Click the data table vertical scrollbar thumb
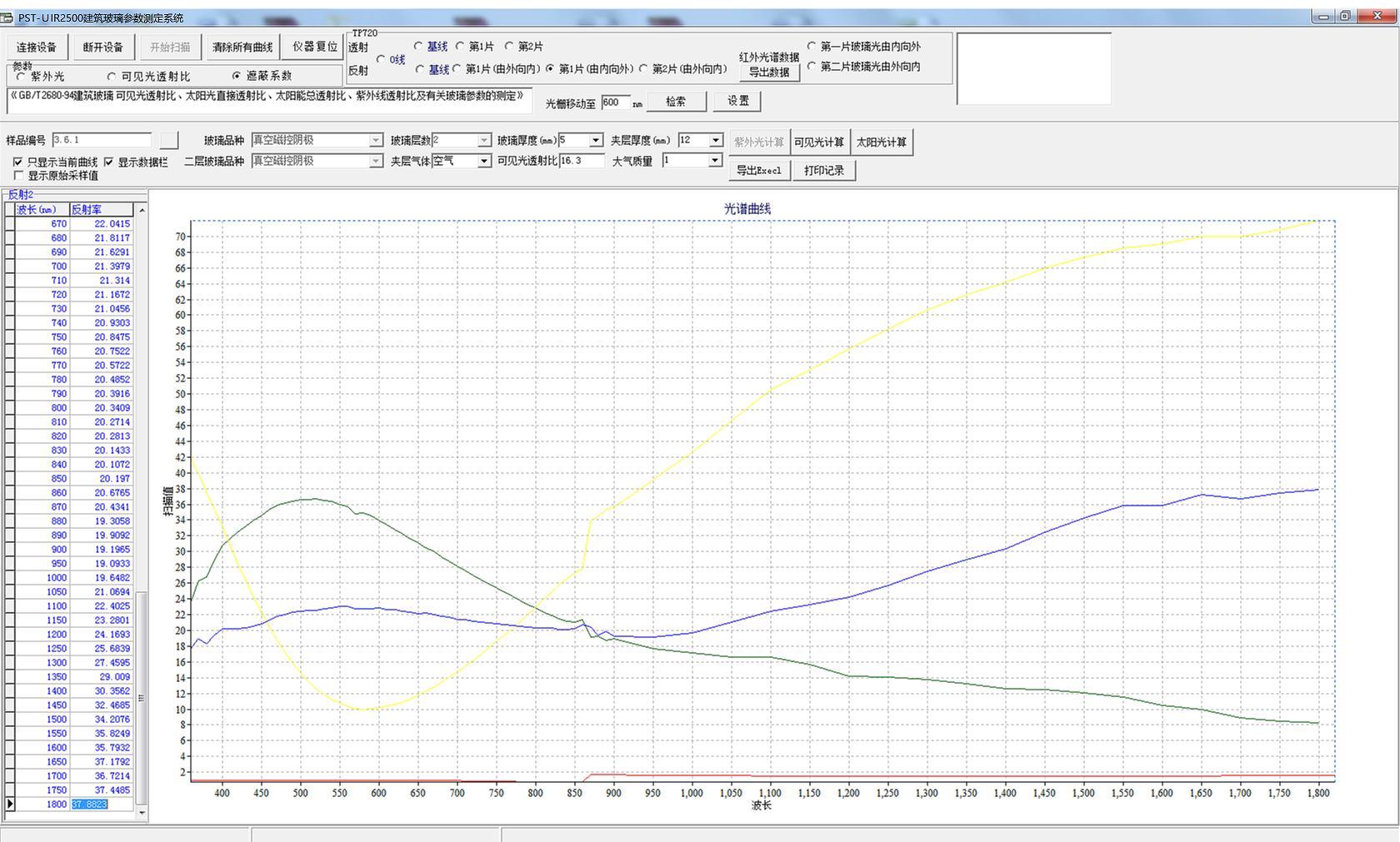The width and height of the screenshot is (1400, 842). pyautogui.click(x=142, y=698)
